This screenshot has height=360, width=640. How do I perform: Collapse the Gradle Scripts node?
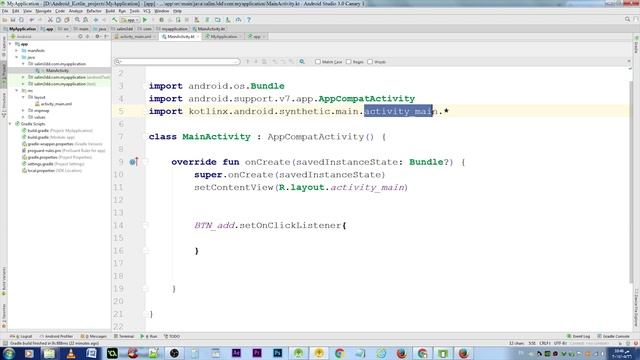tap(10, 124)
